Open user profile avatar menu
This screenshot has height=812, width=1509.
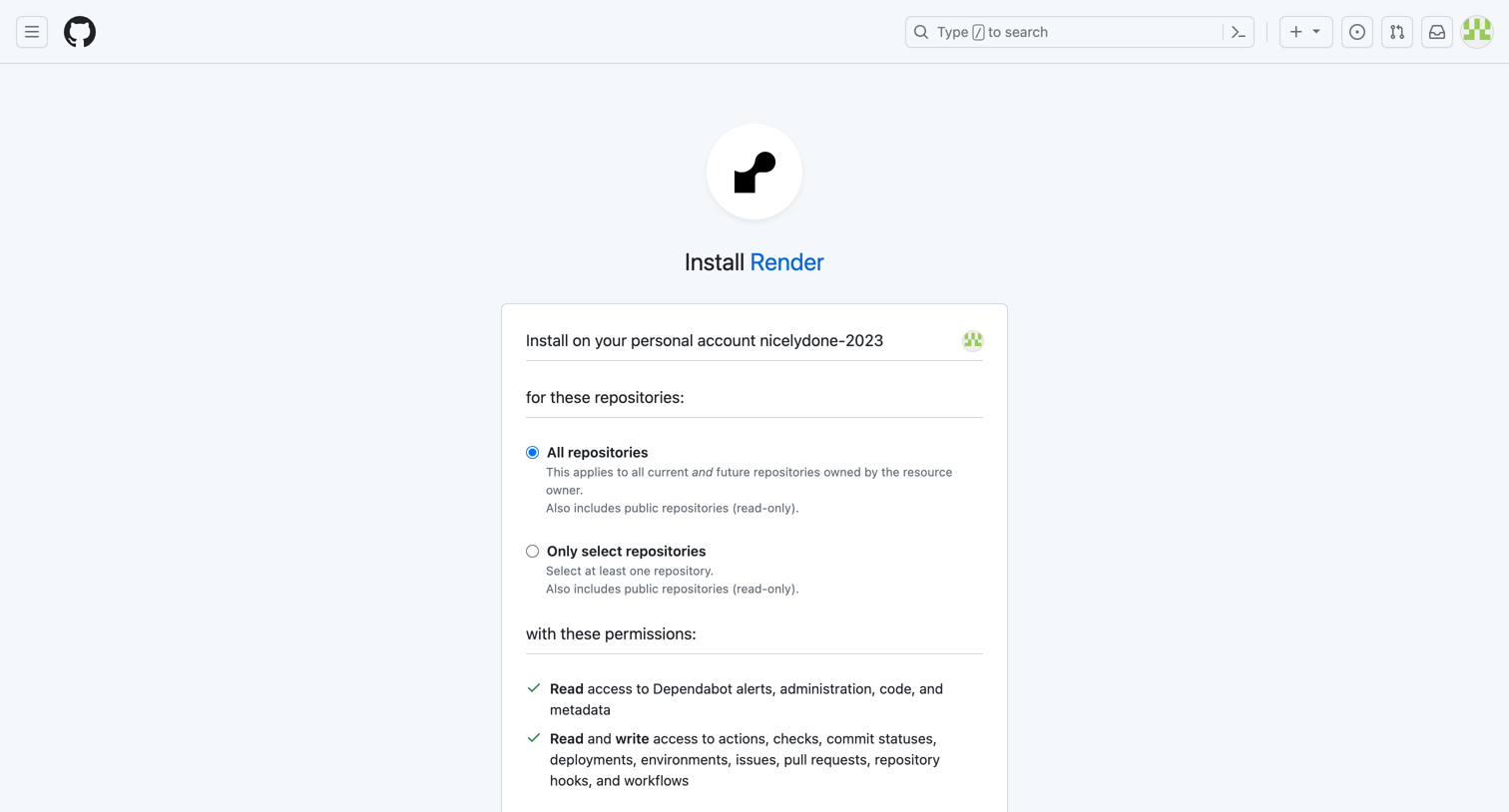1477,32
